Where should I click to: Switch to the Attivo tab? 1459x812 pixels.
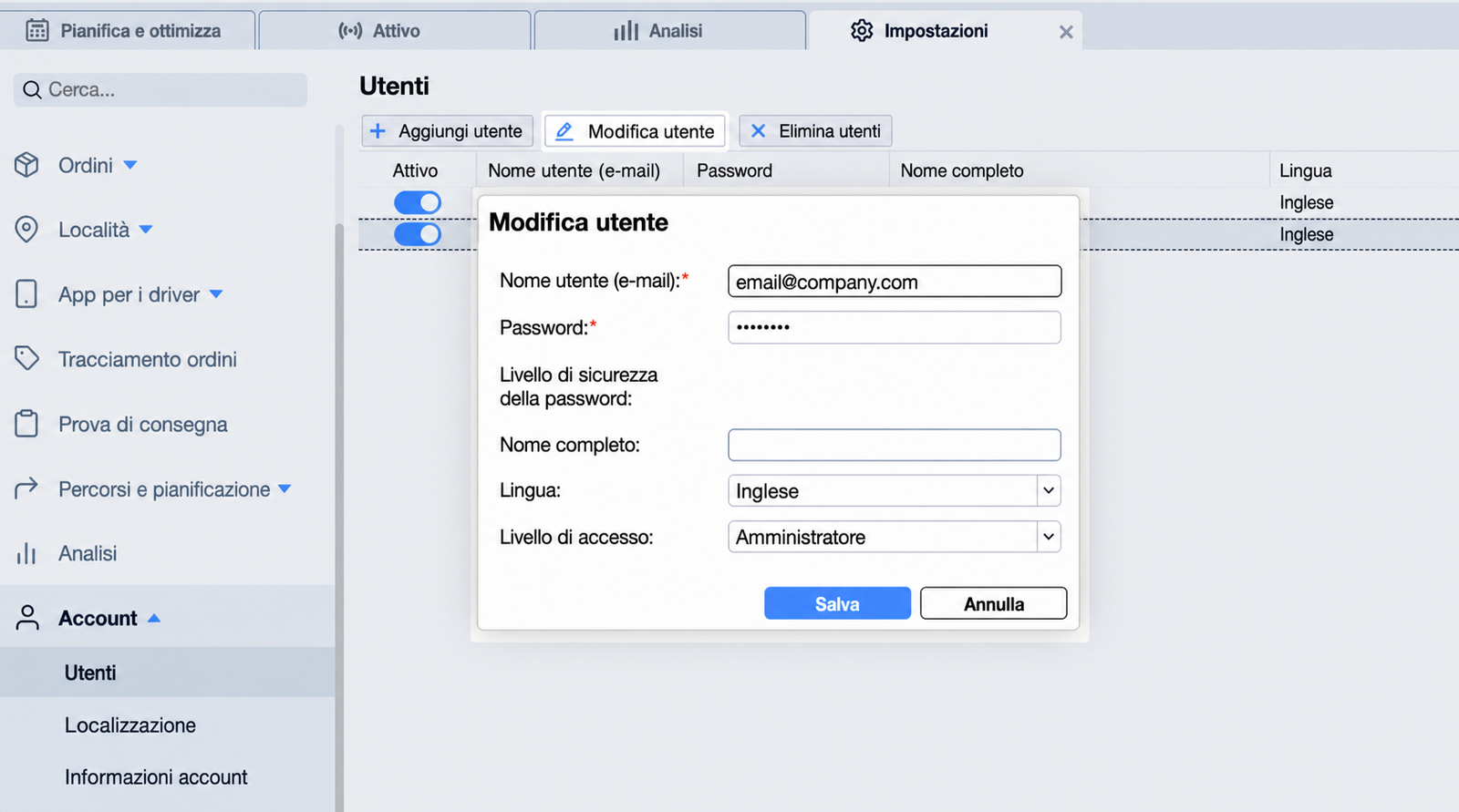pos(395,31)
